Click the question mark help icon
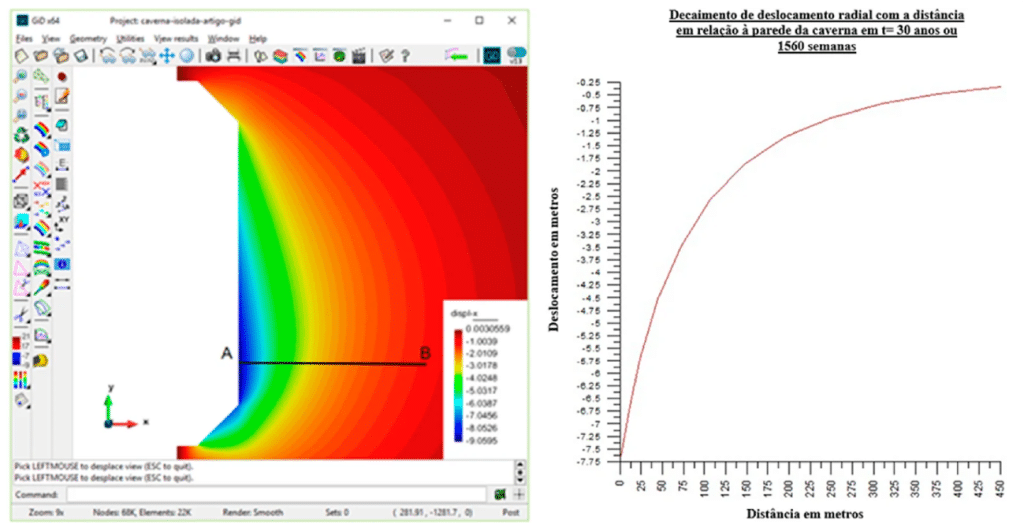The width and height of the screenshot is (1024, 524). point(405,56)
